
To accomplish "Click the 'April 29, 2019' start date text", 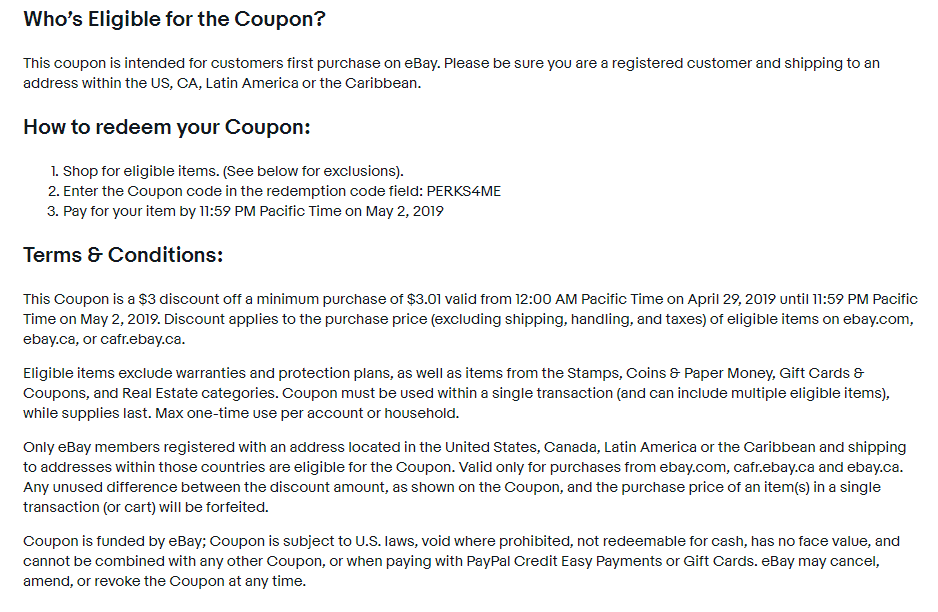I will click(731, 299).
